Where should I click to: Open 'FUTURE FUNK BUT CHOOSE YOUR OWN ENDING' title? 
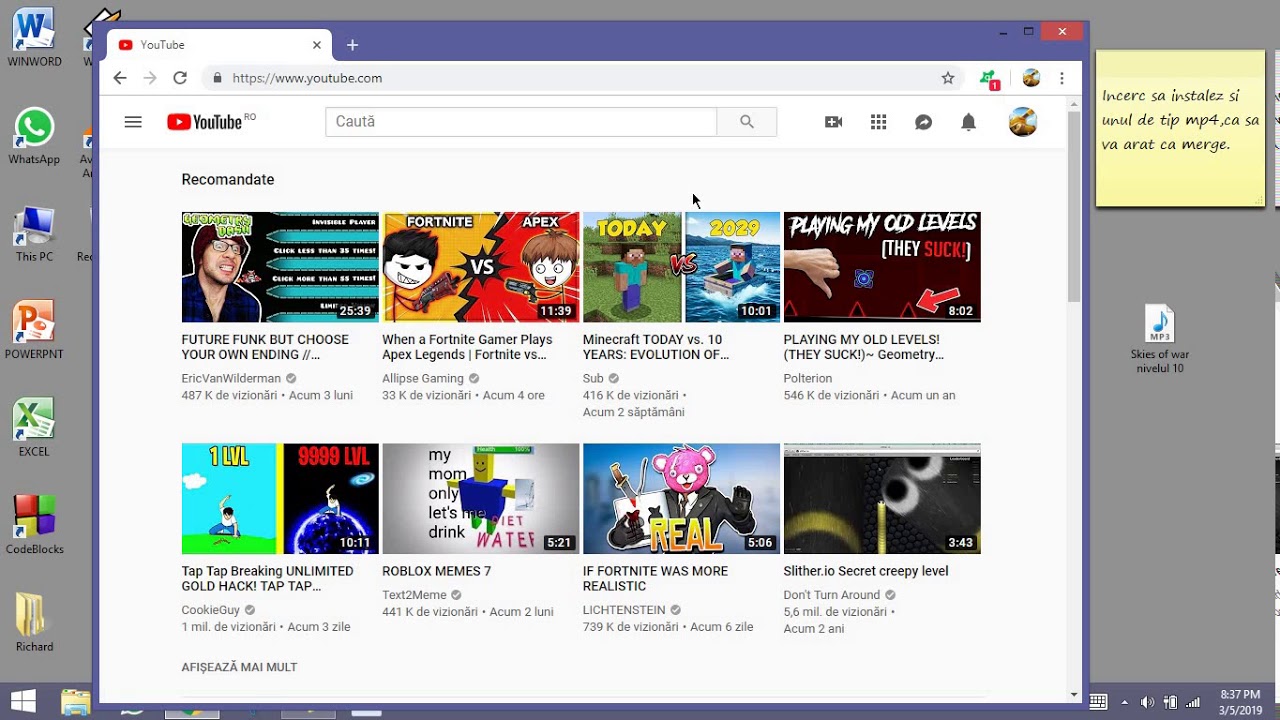(x=265, y=347)
